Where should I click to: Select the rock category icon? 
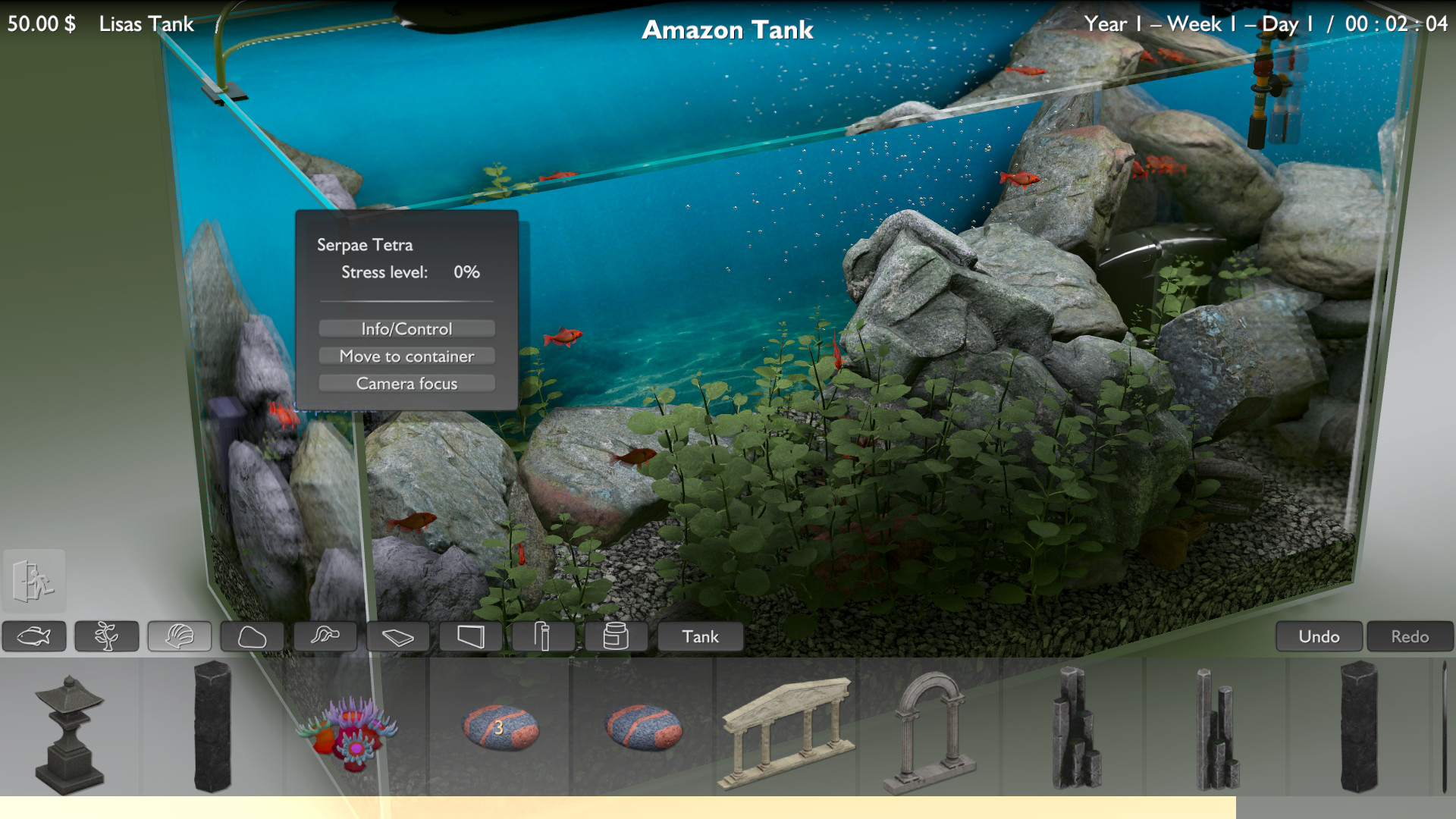(252, 636)
